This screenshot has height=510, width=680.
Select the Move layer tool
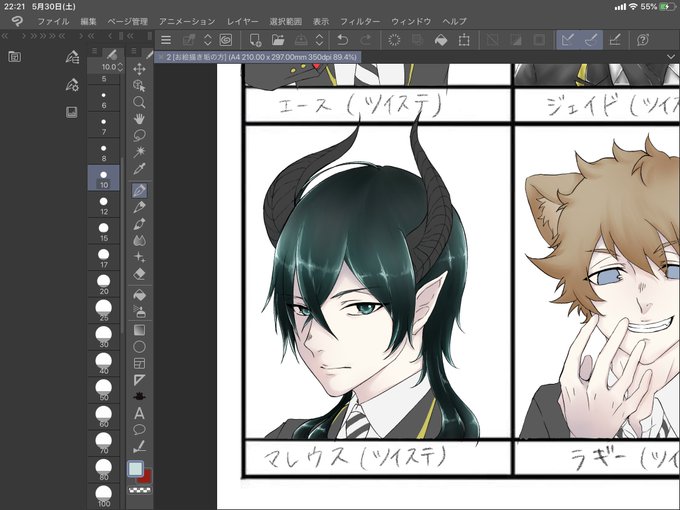[x=139, y=69]
